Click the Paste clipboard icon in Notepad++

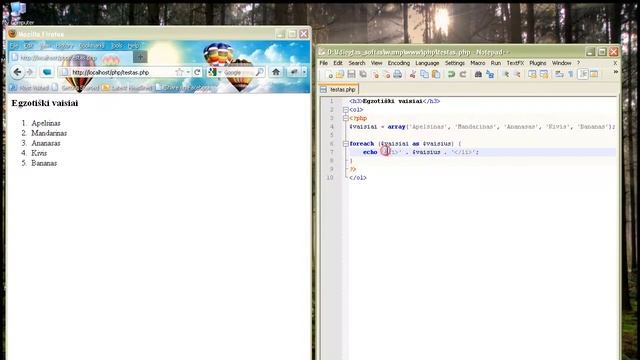(x=436, y=74)
